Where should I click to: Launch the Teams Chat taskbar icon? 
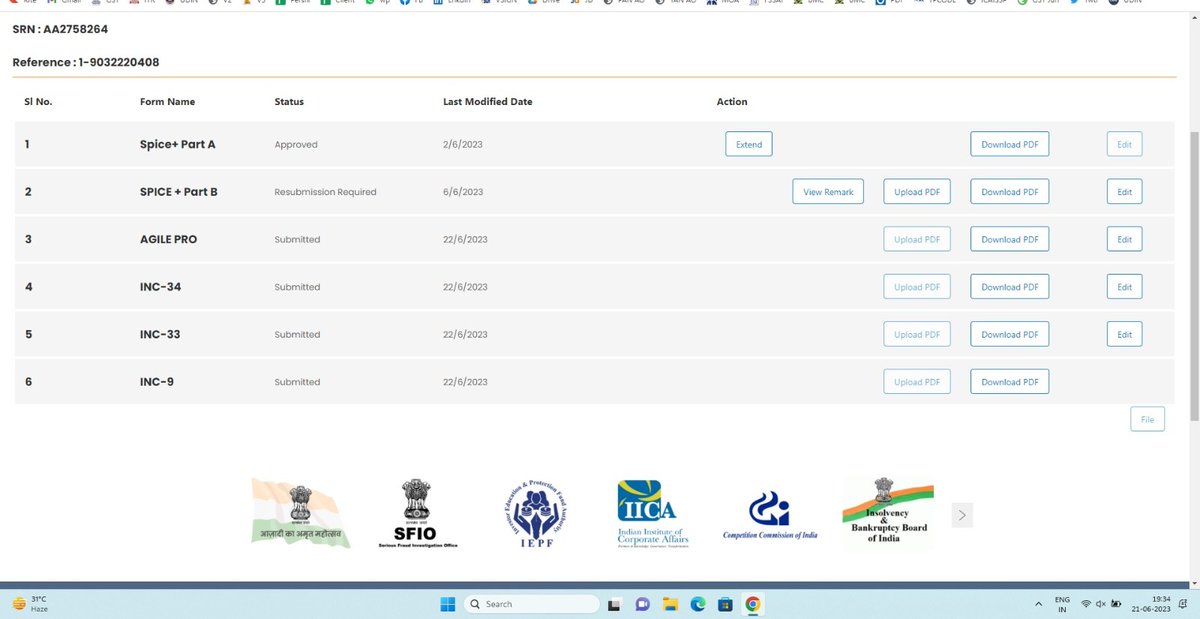pyautogui.click(x=643, y=604)
